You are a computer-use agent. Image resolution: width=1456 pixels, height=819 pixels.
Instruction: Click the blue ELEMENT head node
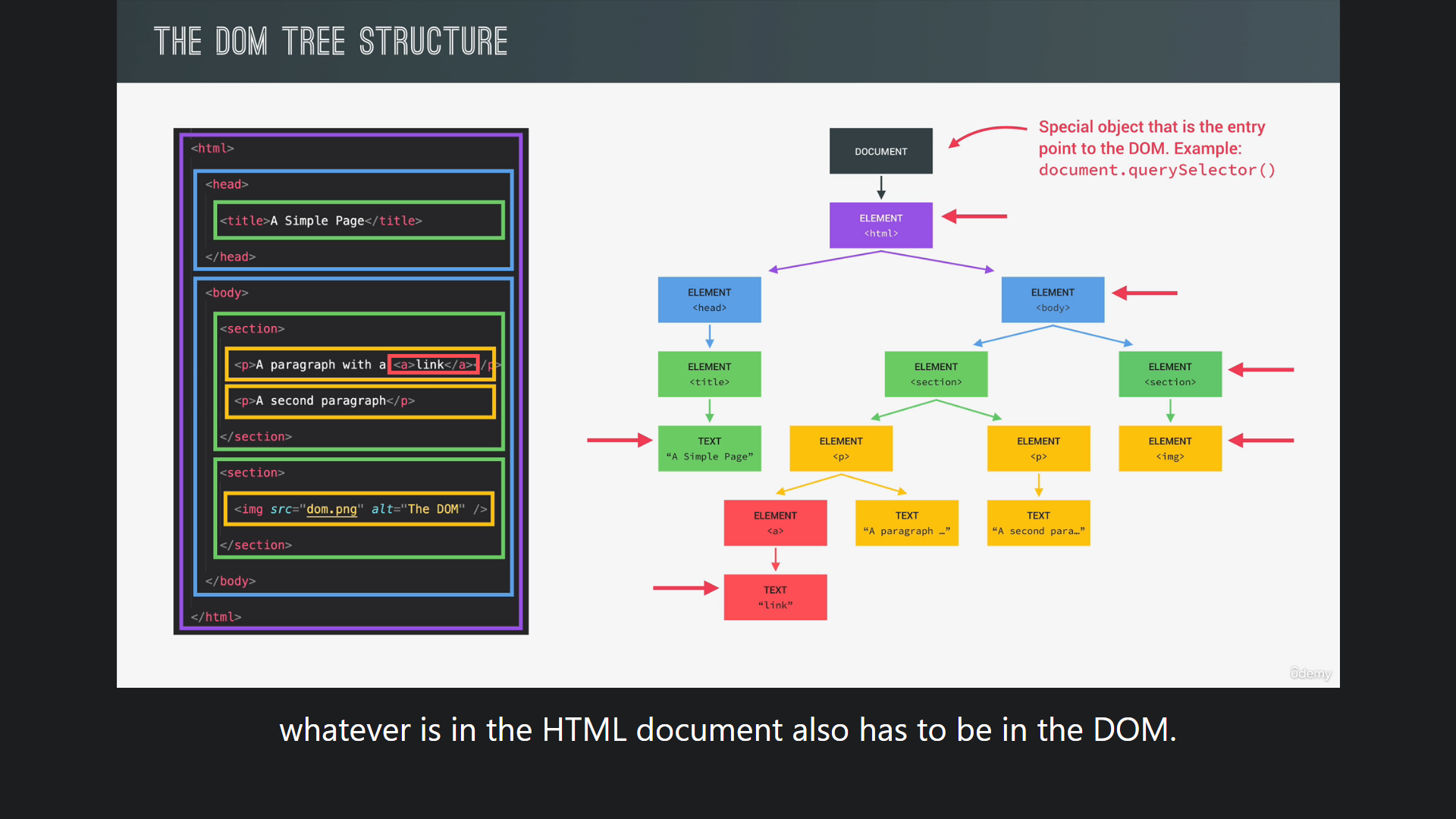(709, 300)
